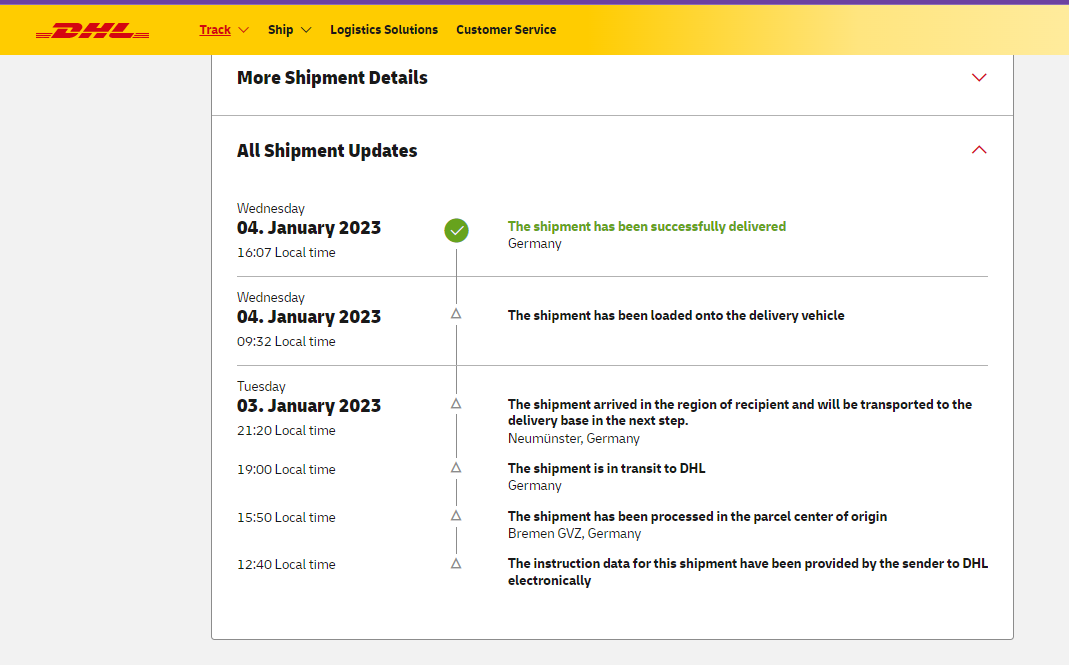This screenshot has height=666, width=1069.
Task: Click triangle marker for Bremen GVZ processing
Action: (x=456, y=516)
